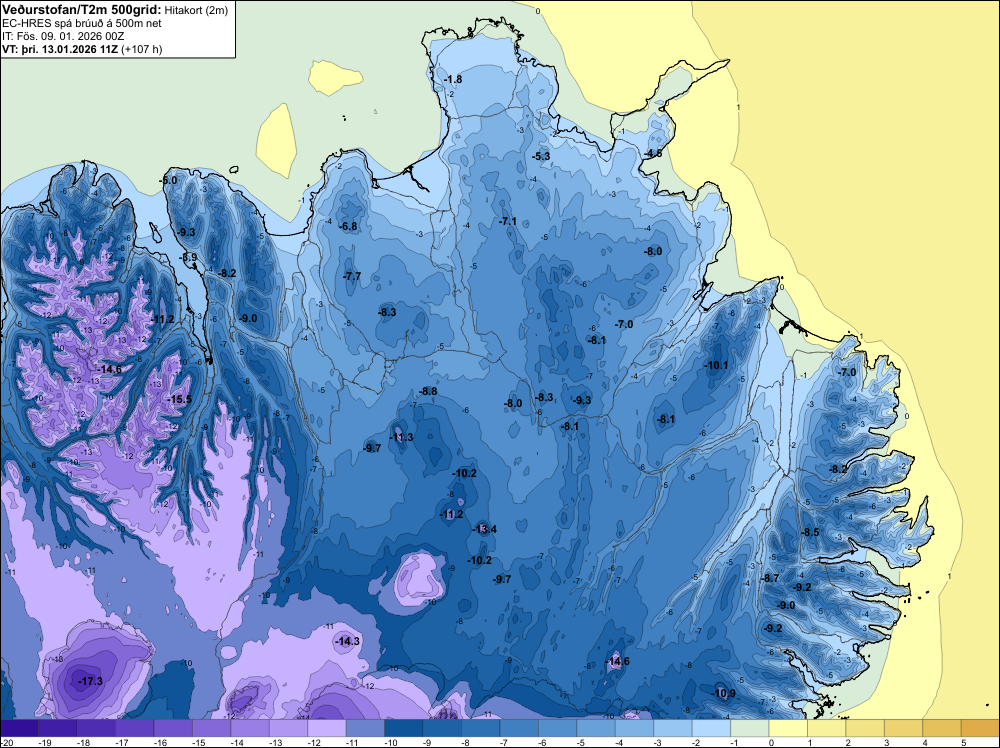Select the -14.3 temperature label

(x=348, y=642)
